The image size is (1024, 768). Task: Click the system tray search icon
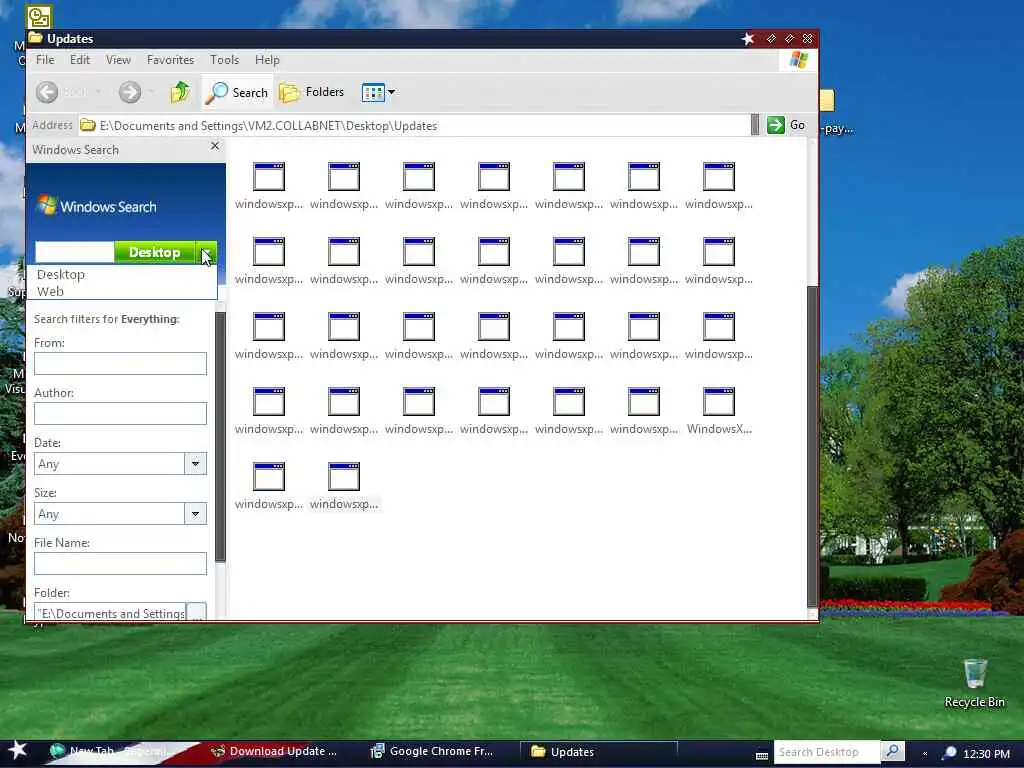tap(950, 753)
